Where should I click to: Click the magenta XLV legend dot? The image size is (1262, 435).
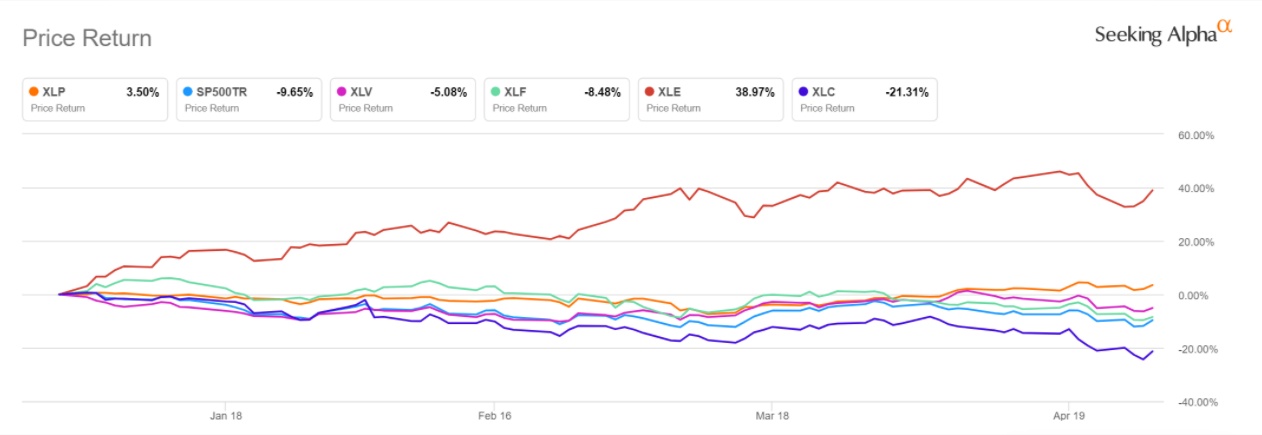pos(344,92)
